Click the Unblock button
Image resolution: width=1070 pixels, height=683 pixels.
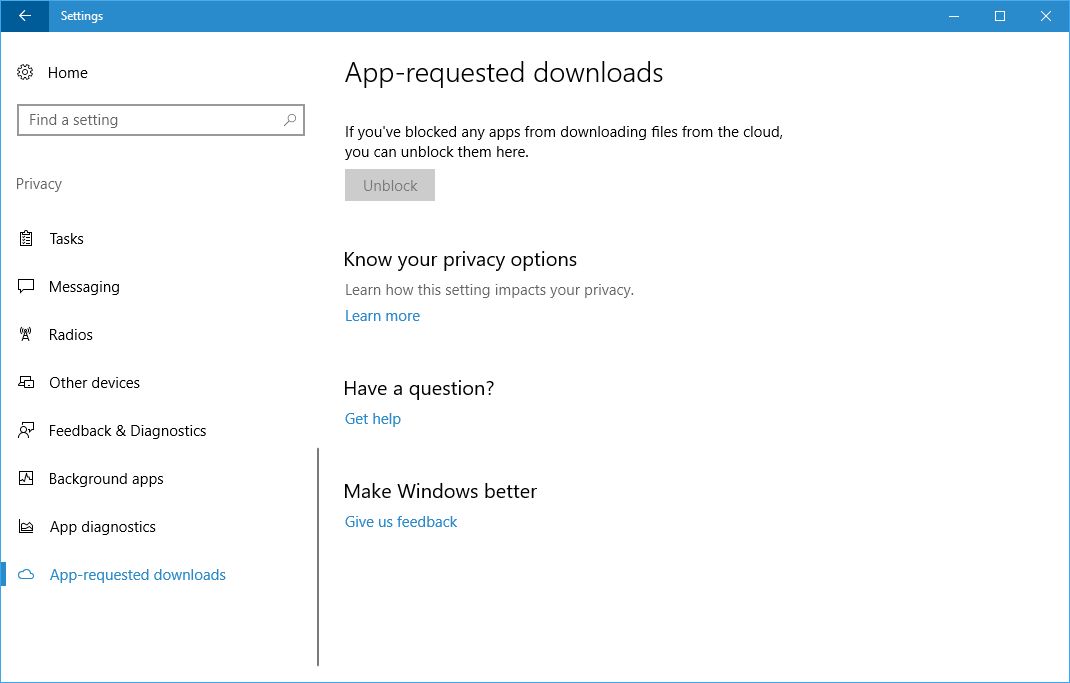pos(390,185)
